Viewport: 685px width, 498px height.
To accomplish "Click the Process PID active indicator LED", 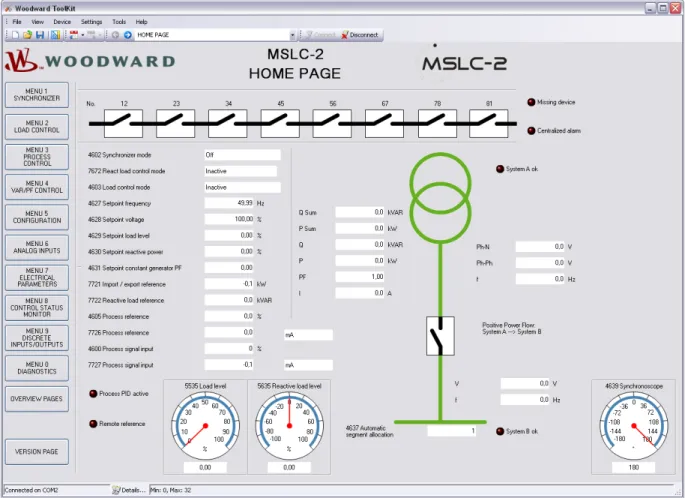I will click(x=93, y=394).
